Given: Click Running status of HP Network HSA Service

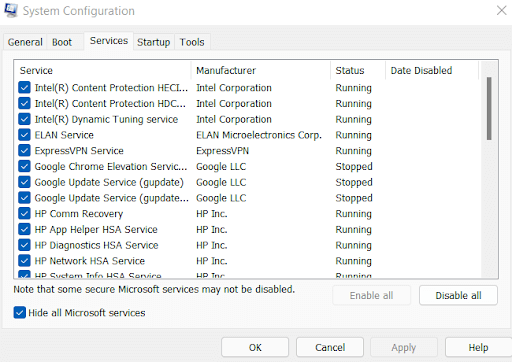Looking at the screenshot, I should tap(353, 261).
